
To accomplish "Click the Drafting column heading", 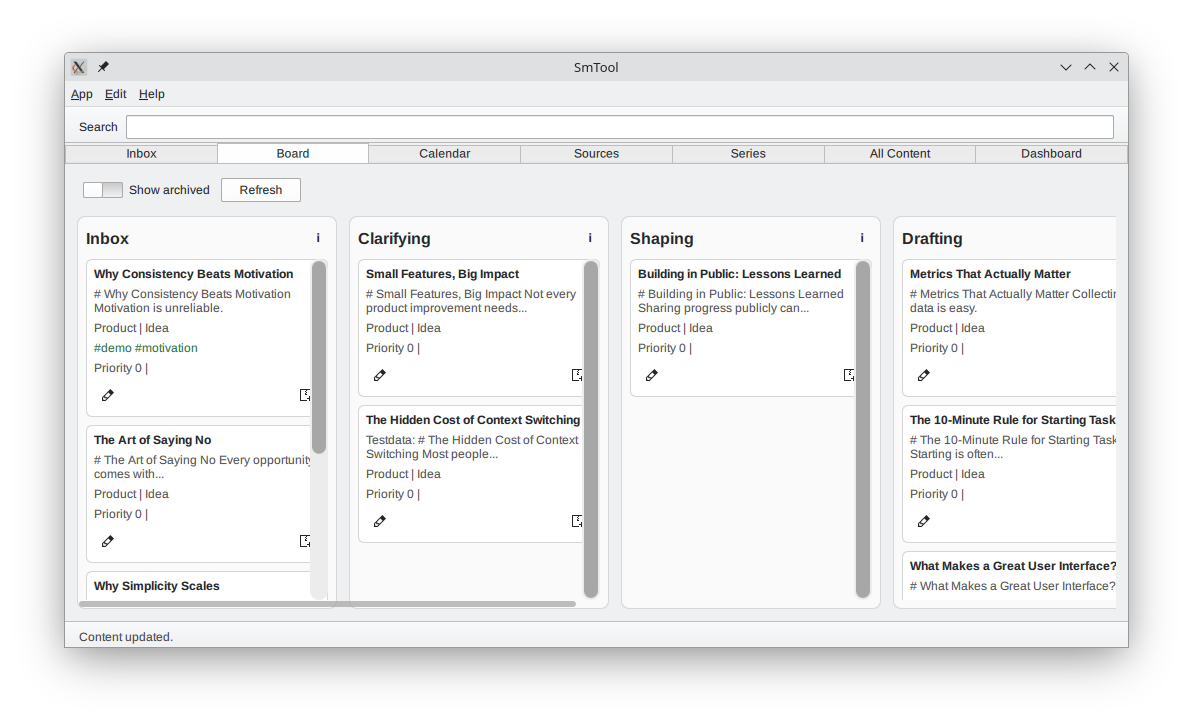I will 932,239.
